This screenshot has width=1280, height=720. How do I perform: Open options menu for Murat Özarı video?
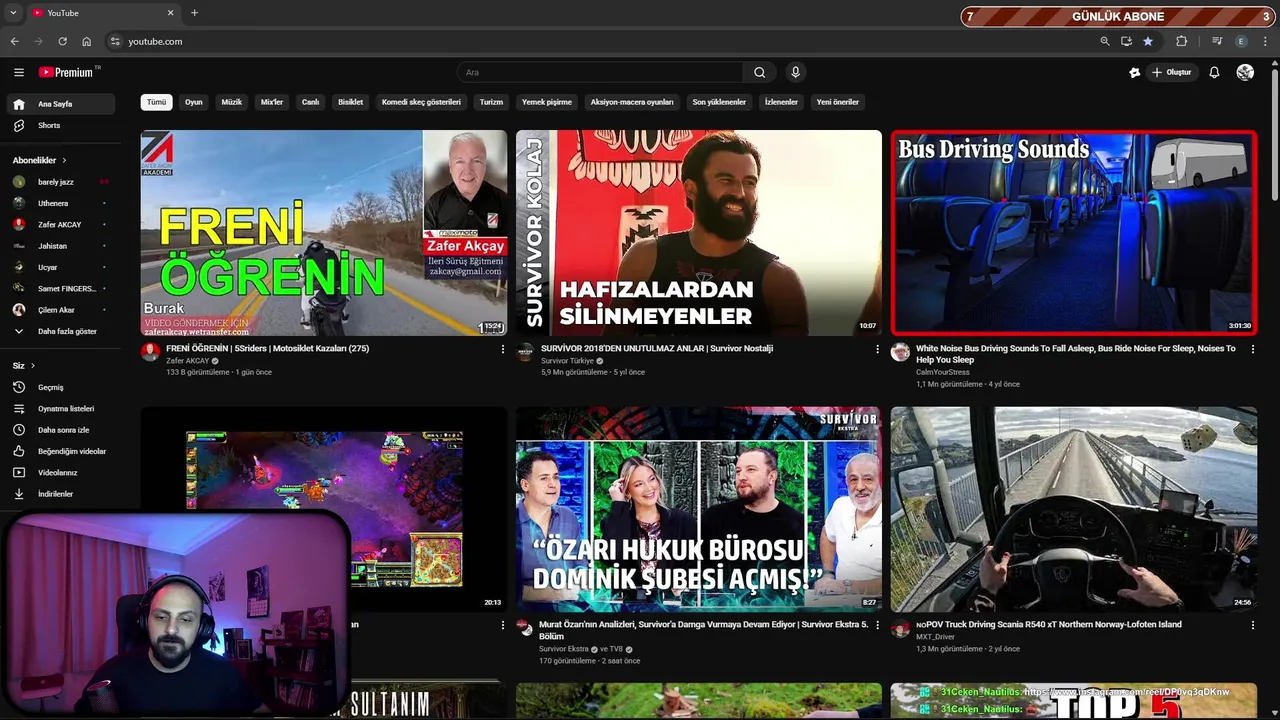pyautogui.click(x=877, y=625)
